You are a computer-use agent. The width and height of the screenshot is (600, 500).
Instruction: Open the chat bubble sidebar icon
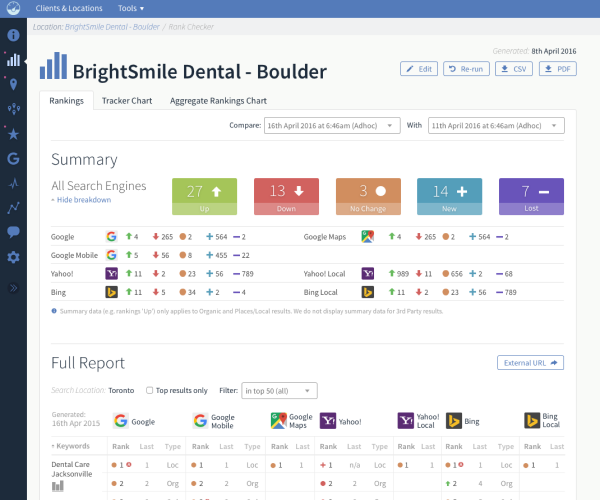pos(13,232)
